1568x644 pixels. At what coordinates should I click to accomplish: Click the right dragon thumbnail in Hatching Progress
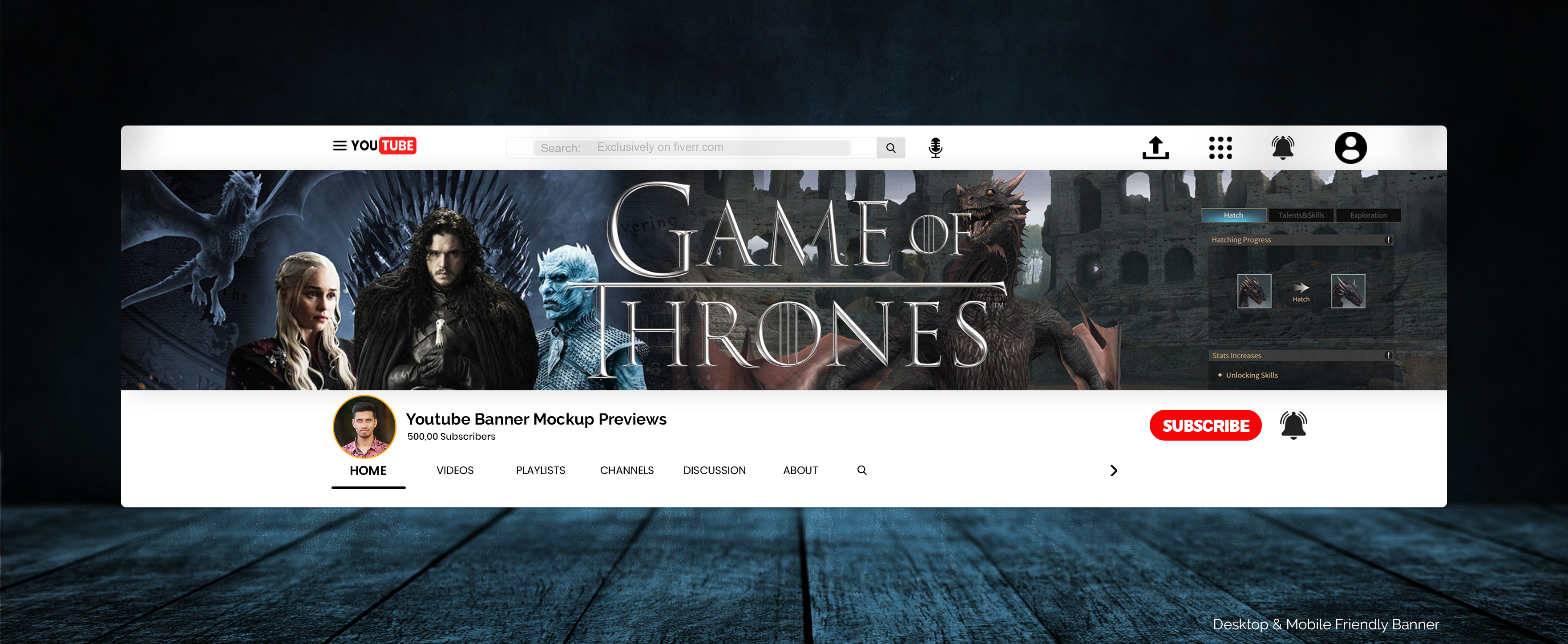click(1348, 291)
